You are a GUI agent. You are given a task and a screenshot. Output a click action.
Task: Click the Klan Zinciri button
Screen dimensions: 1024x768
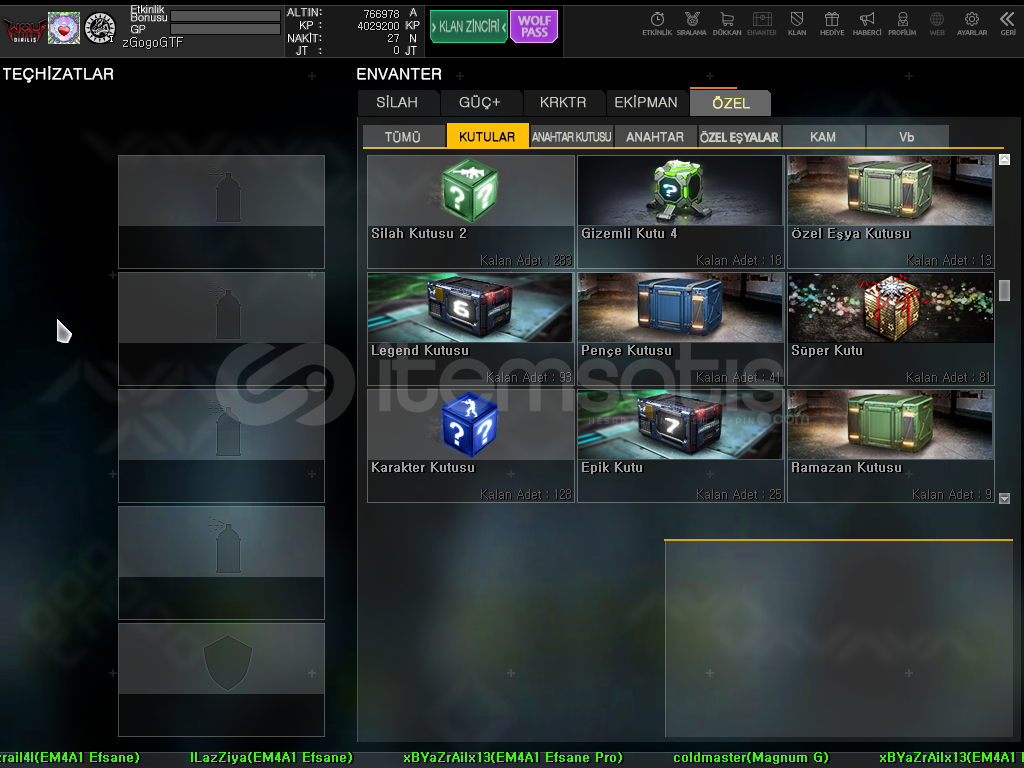pyautogui.click(x=469, y=27)
